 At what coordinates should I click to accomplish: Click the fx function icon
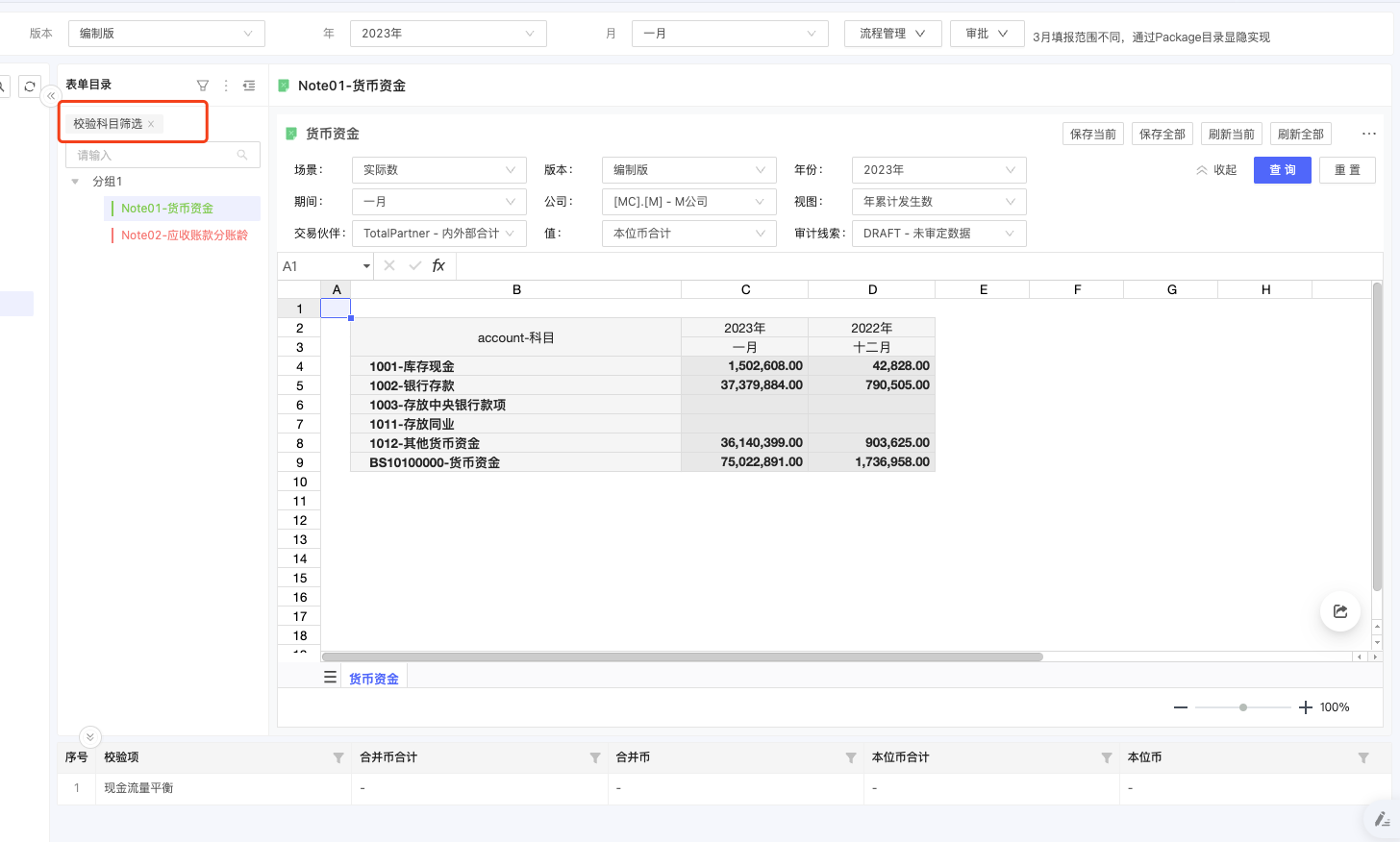438,266
